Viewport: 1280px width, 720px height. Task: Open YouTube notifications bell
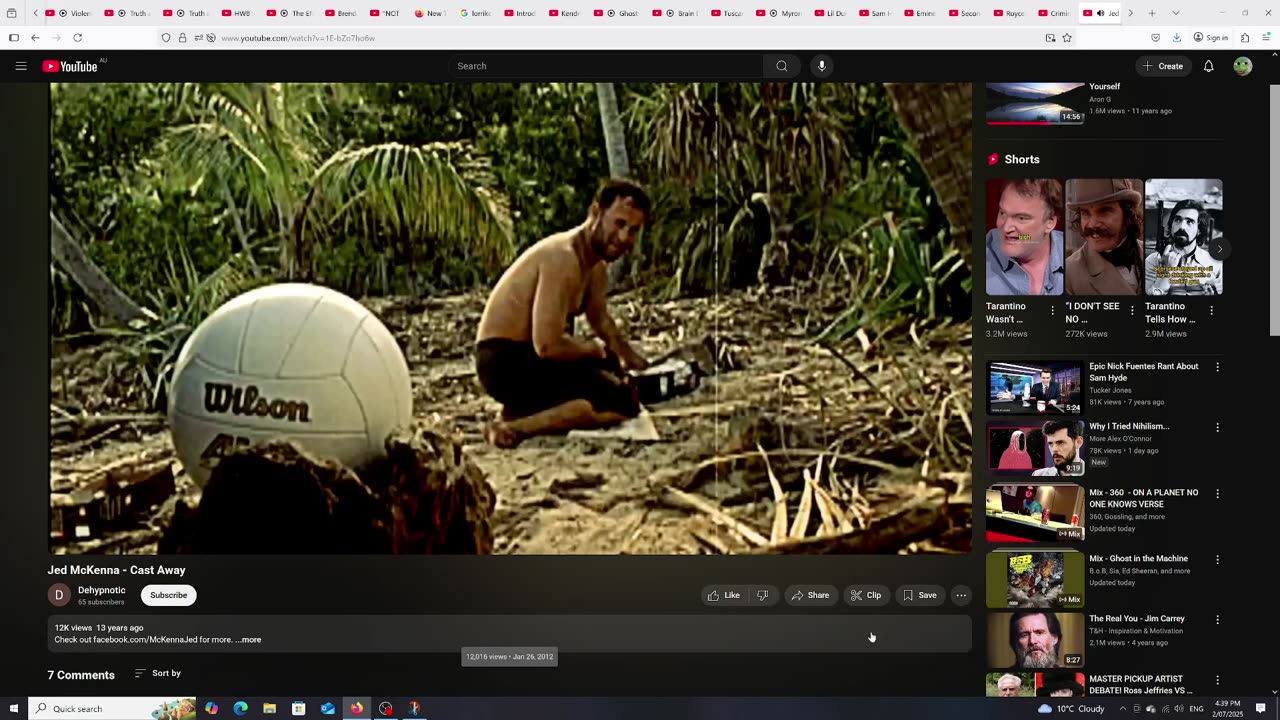pyautogui.click(x=1208, y=66)
